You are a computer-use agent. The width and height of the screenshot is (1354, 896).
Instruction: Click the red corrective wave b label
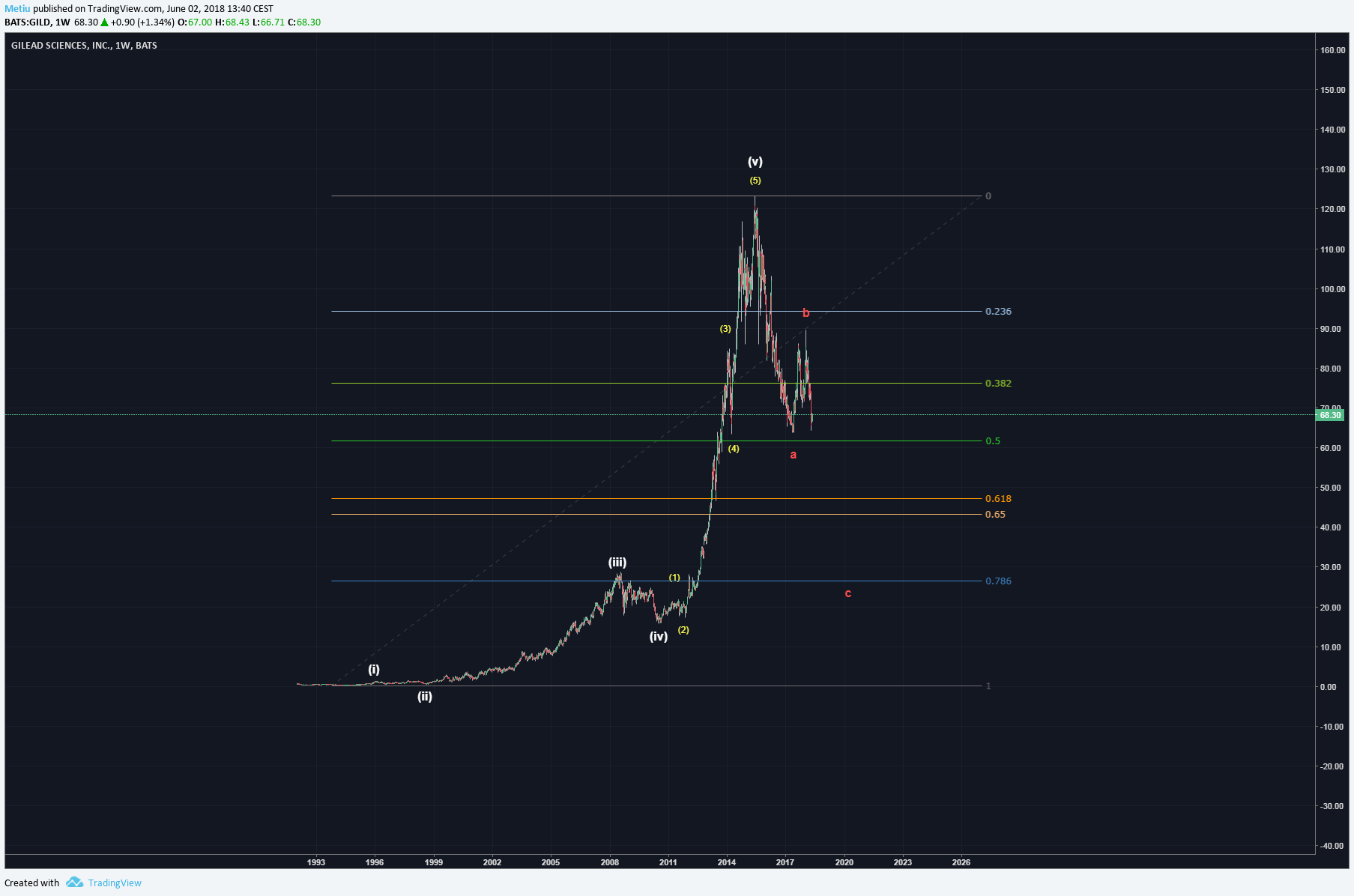pos(806,312)
